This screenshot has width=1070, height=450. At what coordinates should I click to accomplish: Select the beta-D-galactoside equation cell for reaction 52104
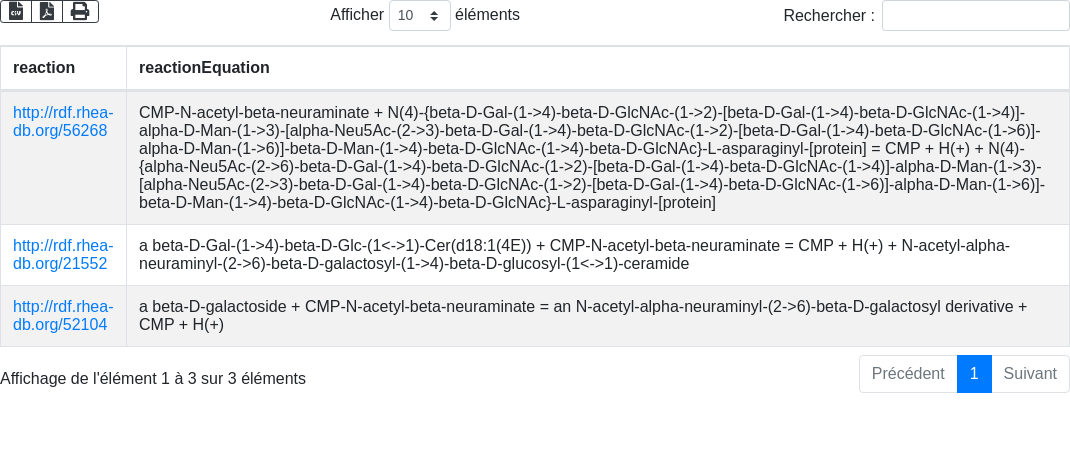click(x=598, y=315)
